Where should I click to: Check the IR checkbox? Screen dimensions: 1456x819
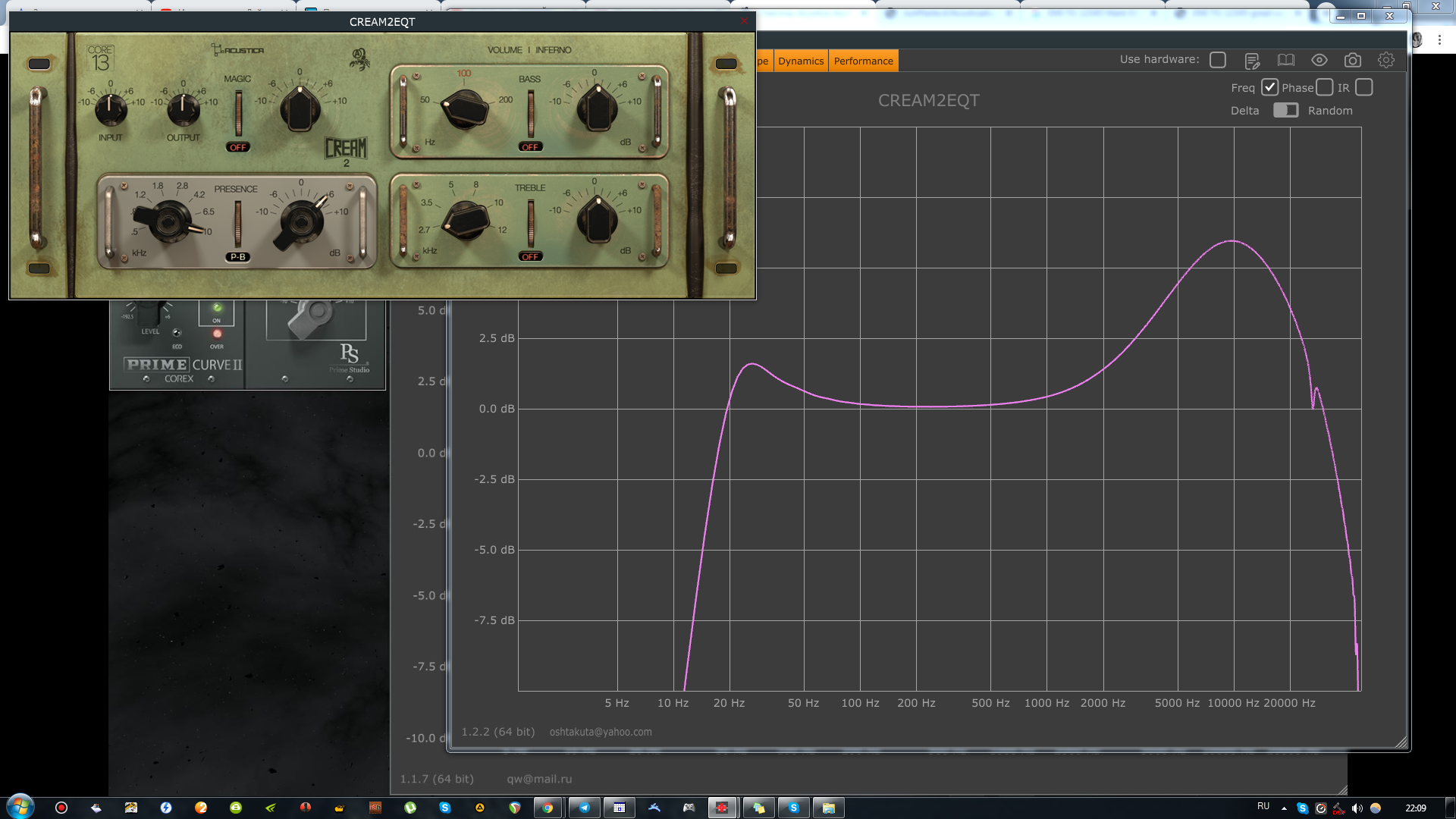point(1363,87)
